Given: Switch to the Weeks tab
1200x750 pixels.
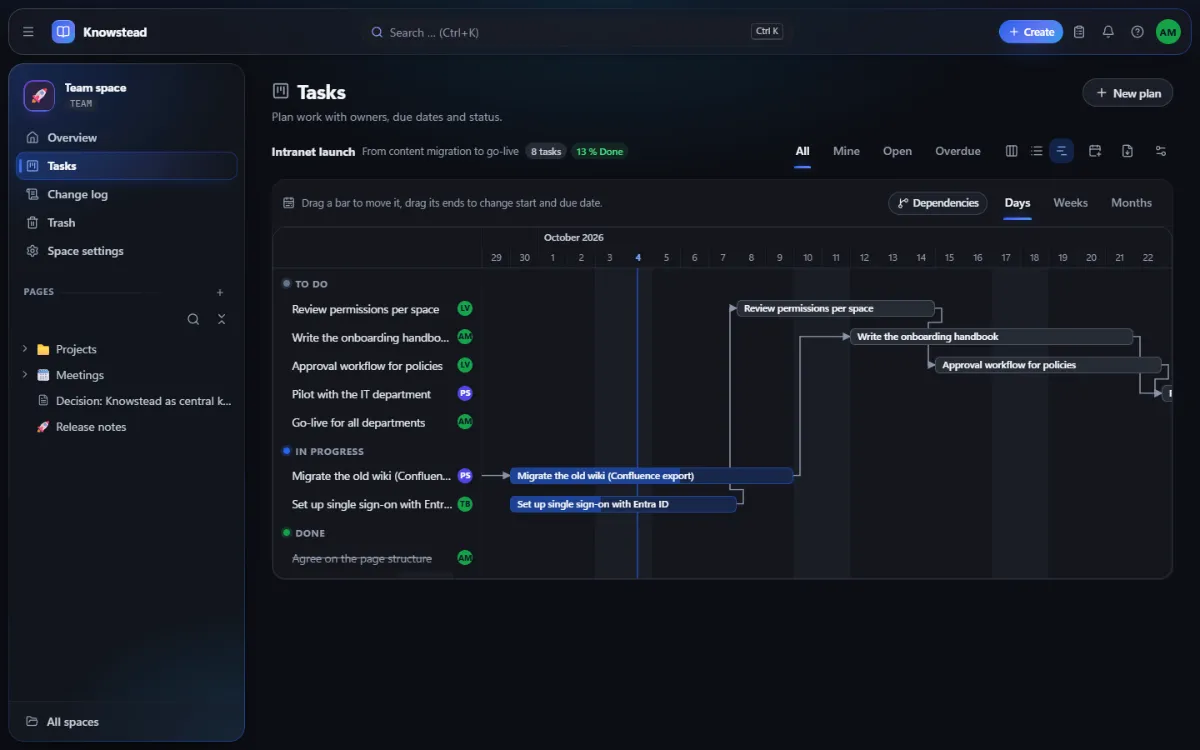Looking at the screenshot, I should click(x=1070, y=203).
